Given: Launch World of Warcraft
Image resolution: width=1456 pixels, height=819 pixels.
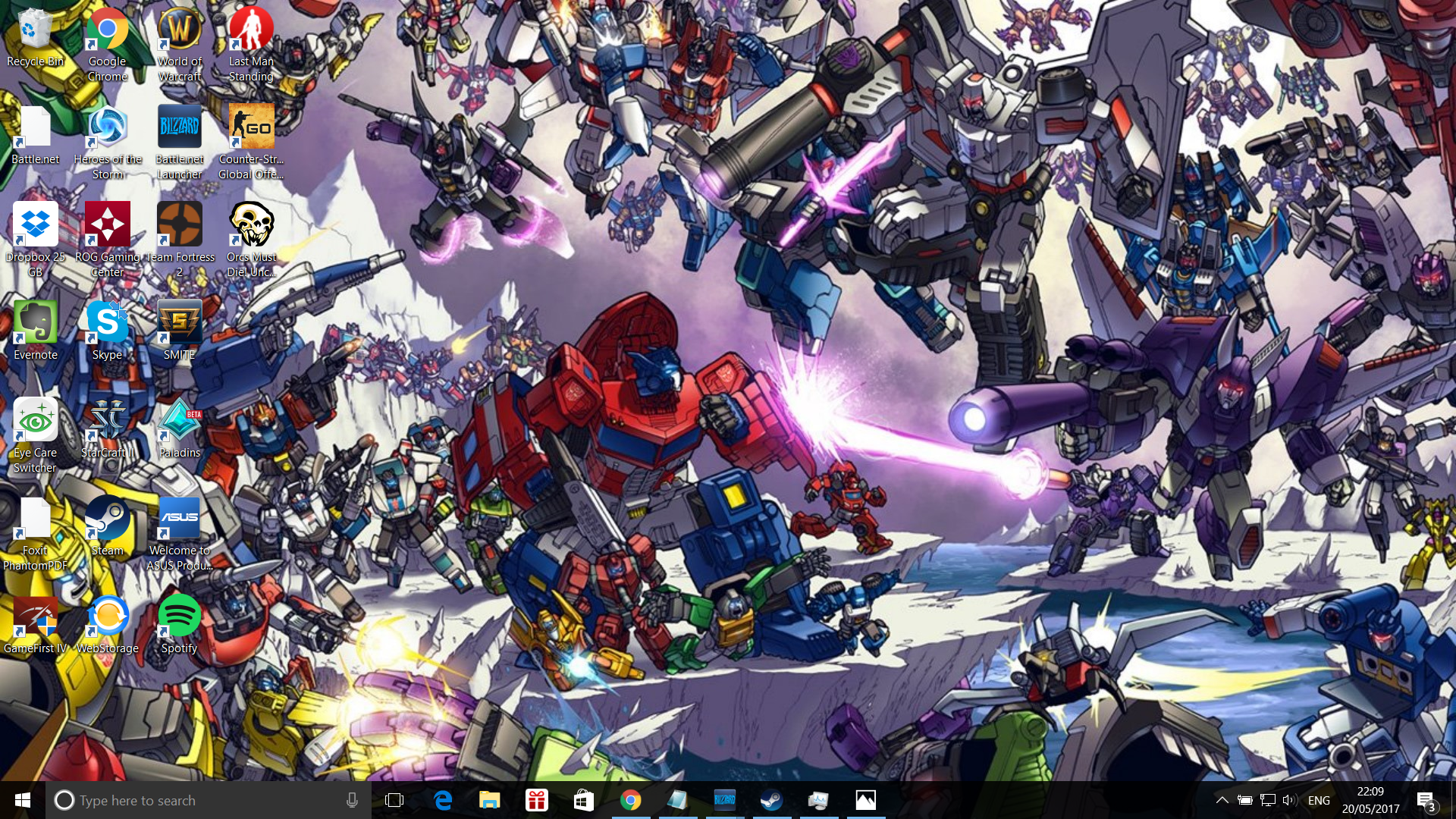Looking at the screenshot, I should [179, 30].
